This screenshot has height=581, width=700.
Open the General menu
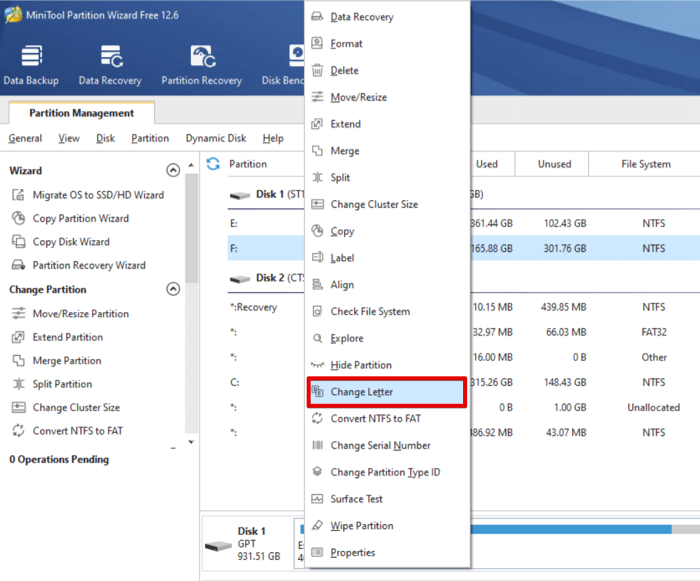(25, 139)
